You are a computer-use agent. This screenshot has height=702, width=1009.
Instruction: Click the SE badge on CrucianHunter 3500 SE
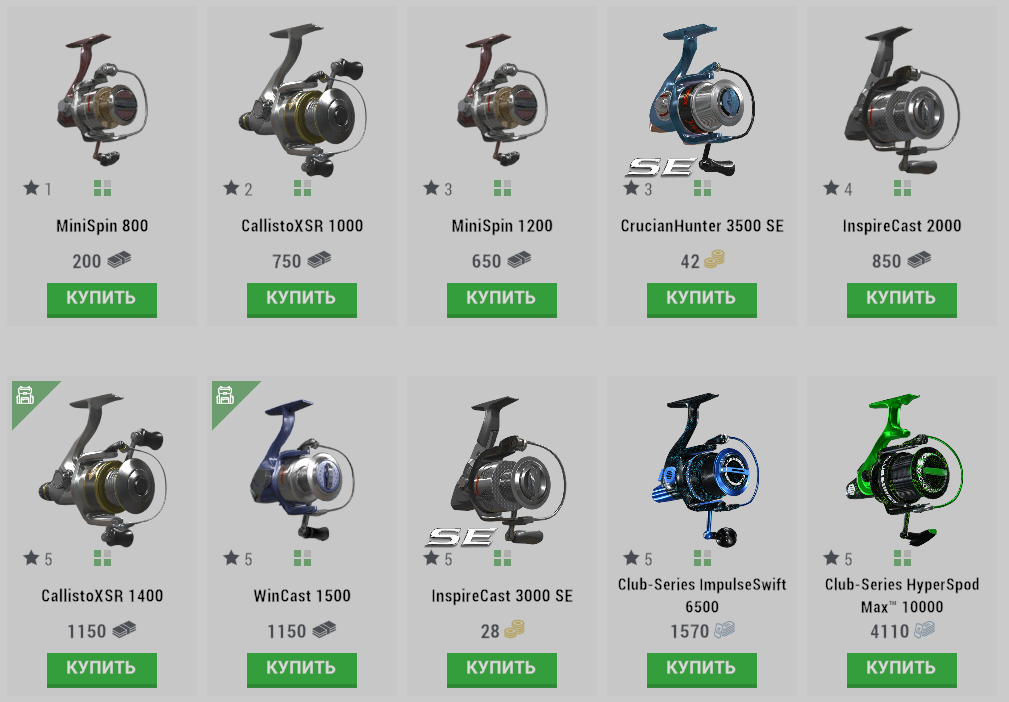660,168
